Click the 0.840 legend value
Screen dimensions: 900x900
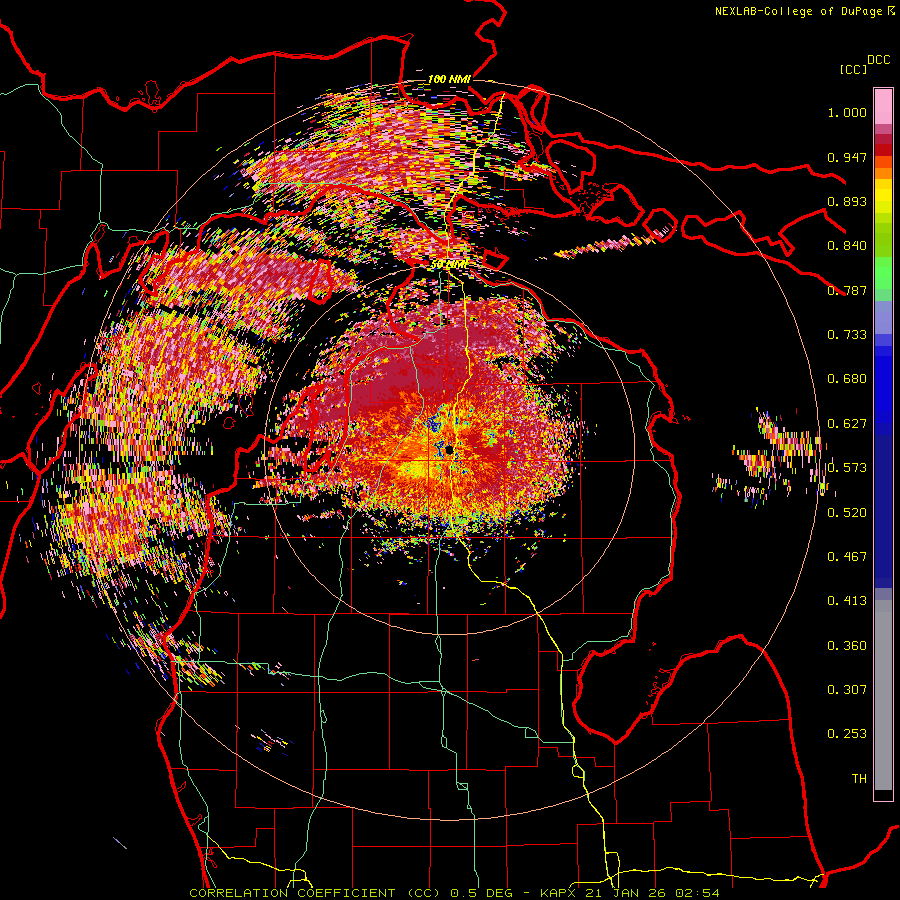(847, 246)
